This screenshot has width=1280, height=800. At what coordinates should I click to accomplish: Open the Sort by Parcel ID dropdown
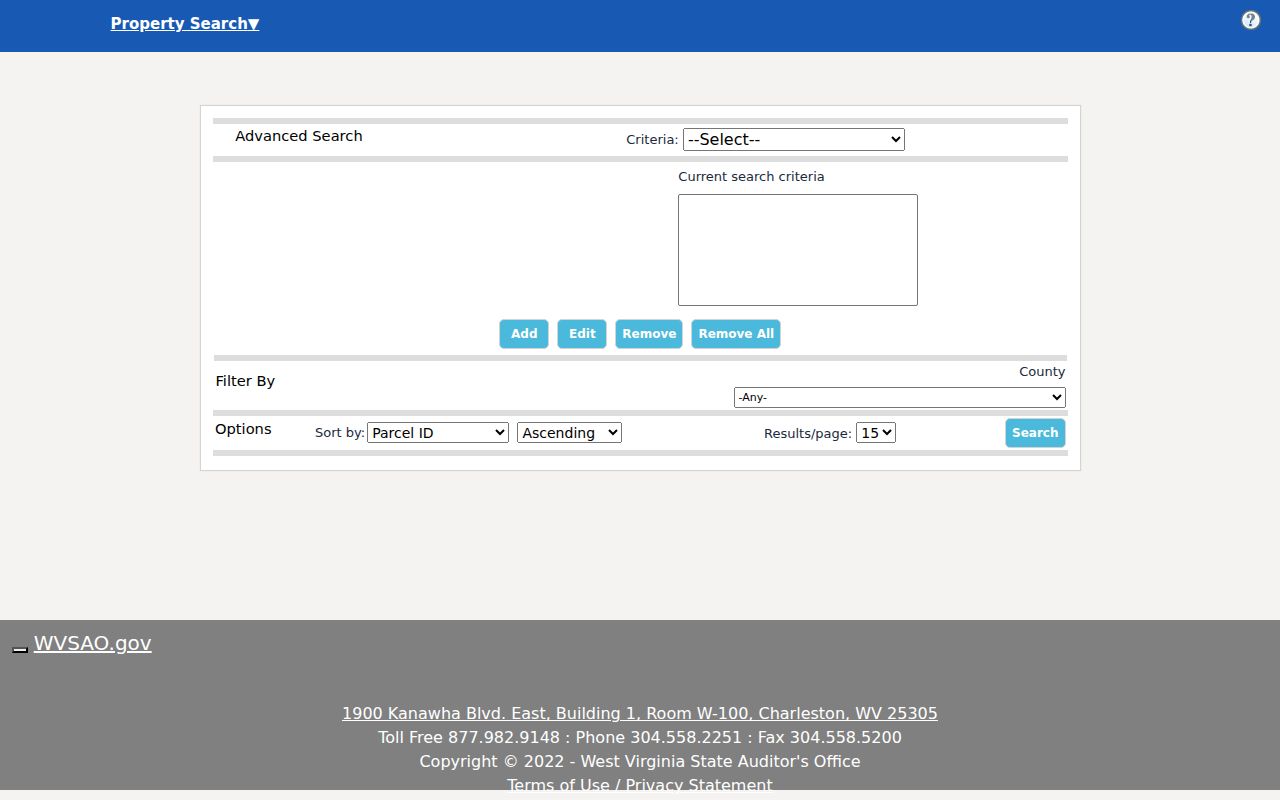[x=438, y=433]
